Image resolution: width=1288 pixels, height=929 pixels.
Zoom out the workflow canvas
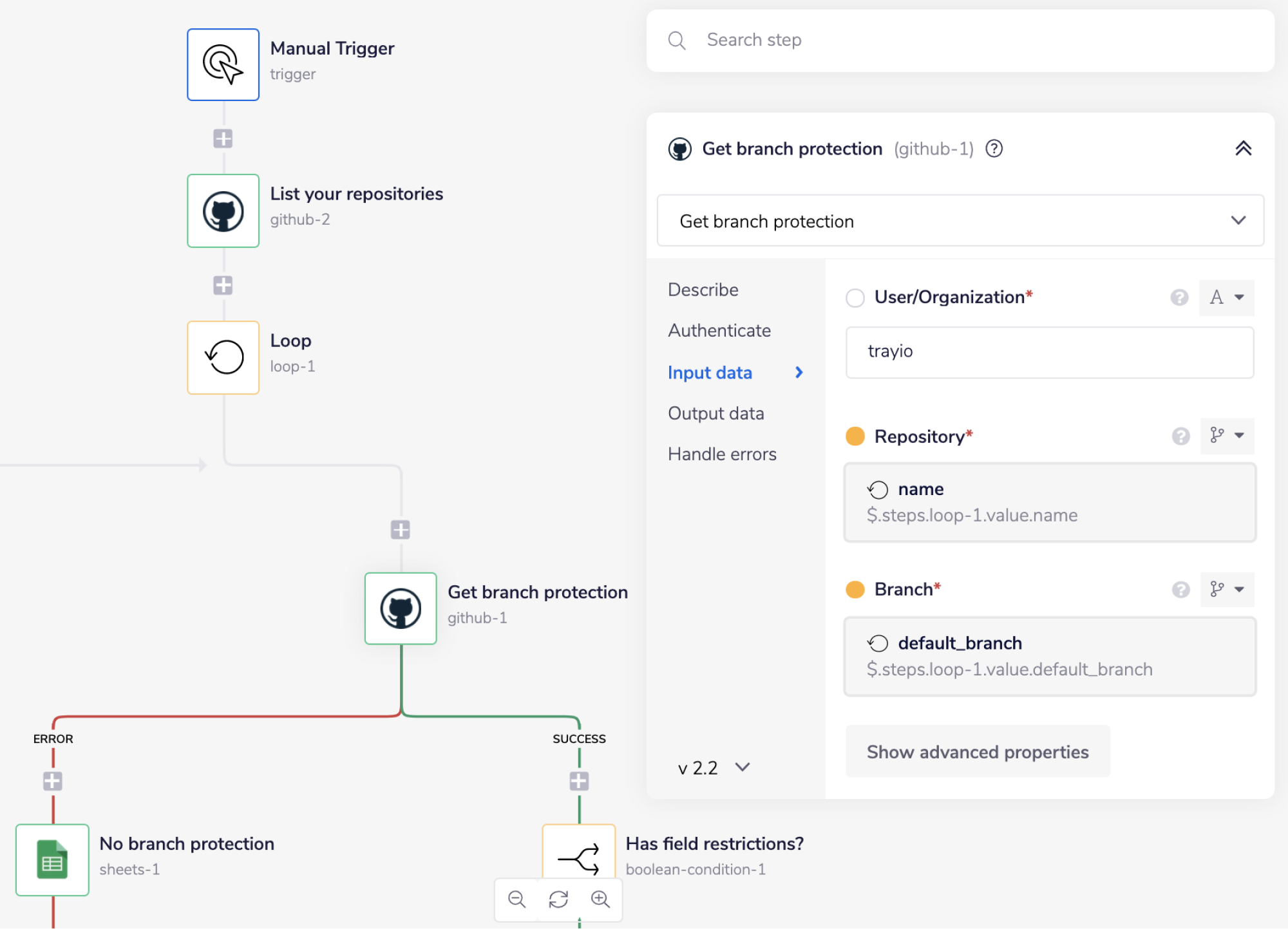pos(516,899)
